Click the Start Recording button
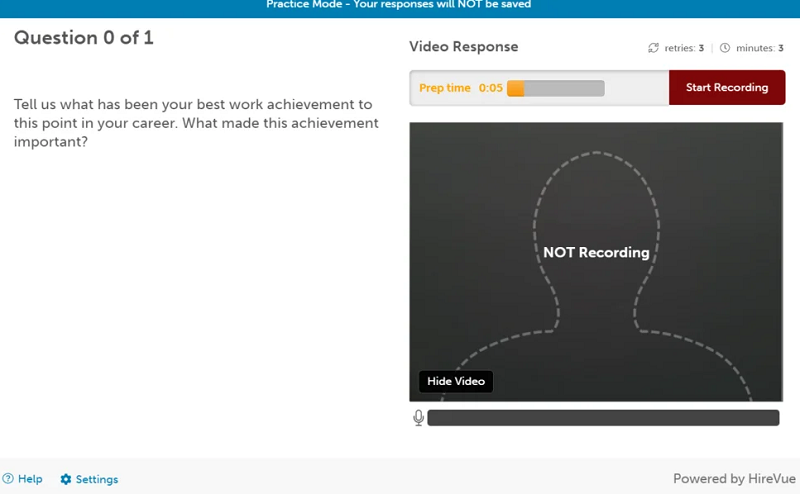 (726, 88)
